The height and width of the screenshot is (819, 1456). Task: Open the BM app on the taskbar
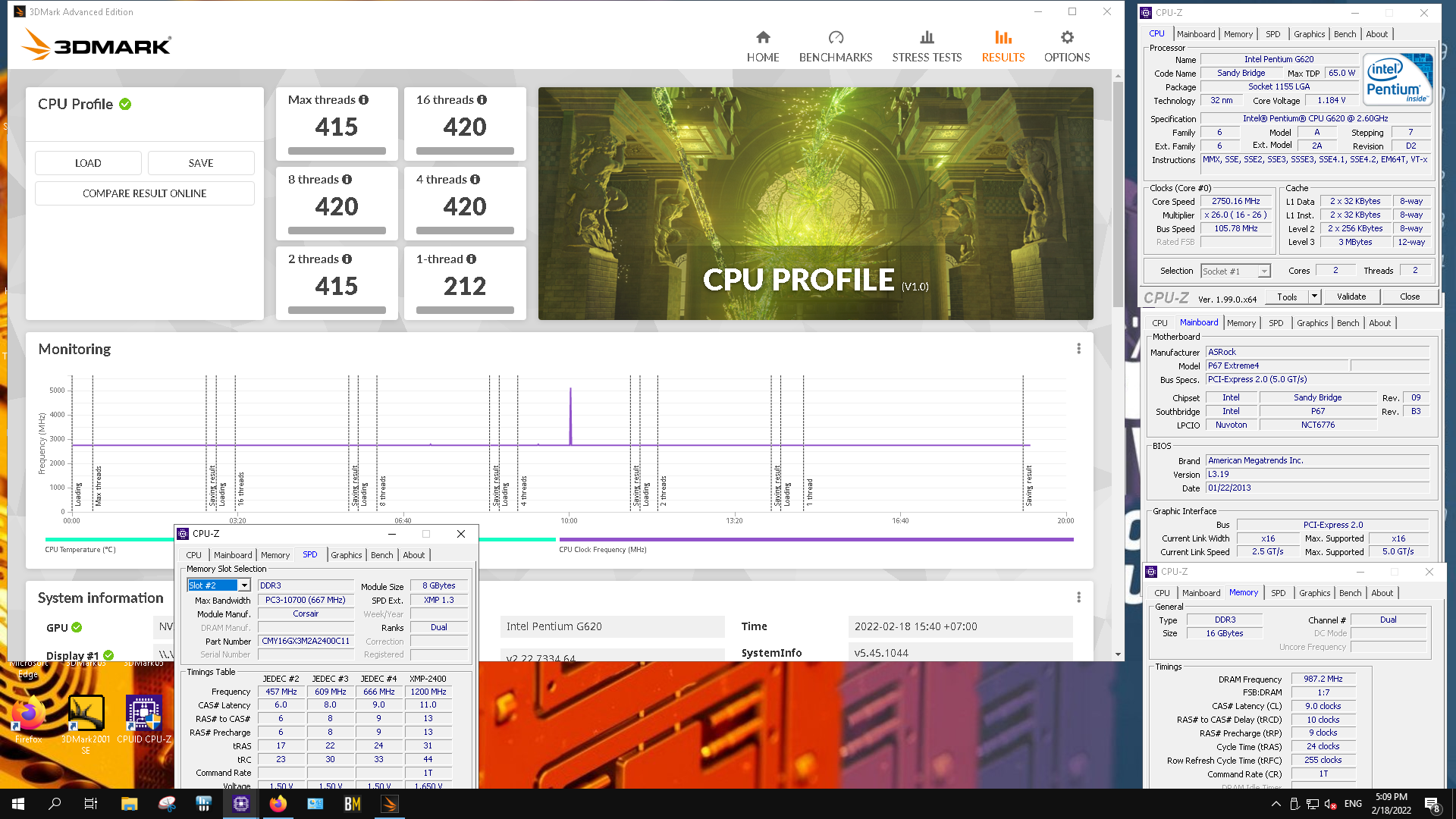point(353,804)
